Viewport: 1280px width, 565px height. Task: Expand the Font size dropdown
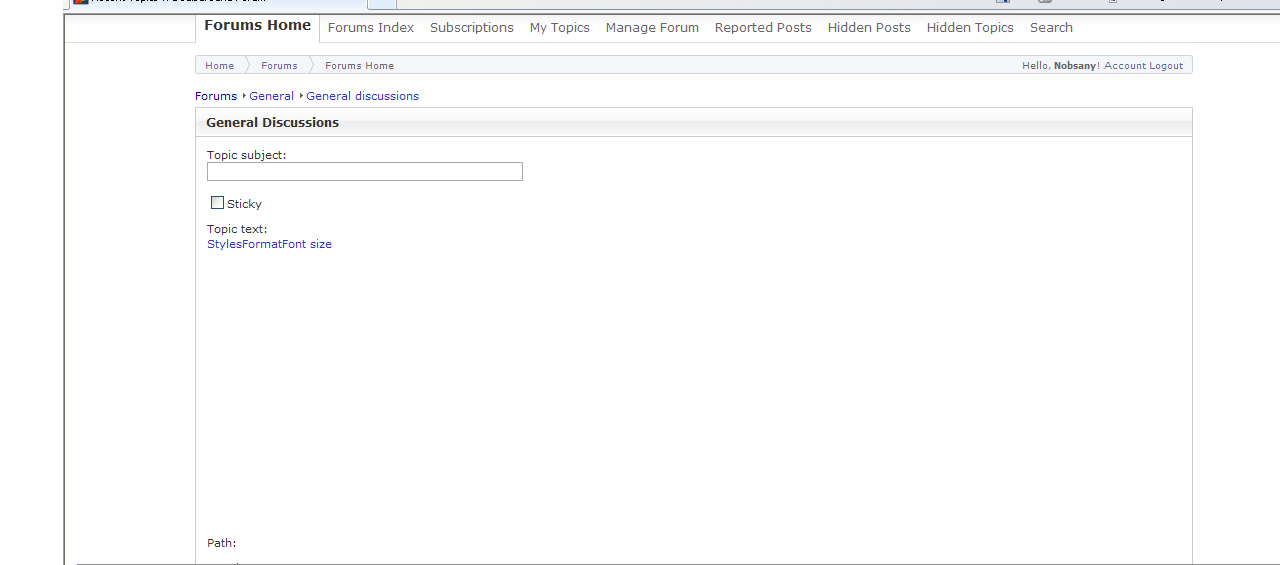[307, 244]
